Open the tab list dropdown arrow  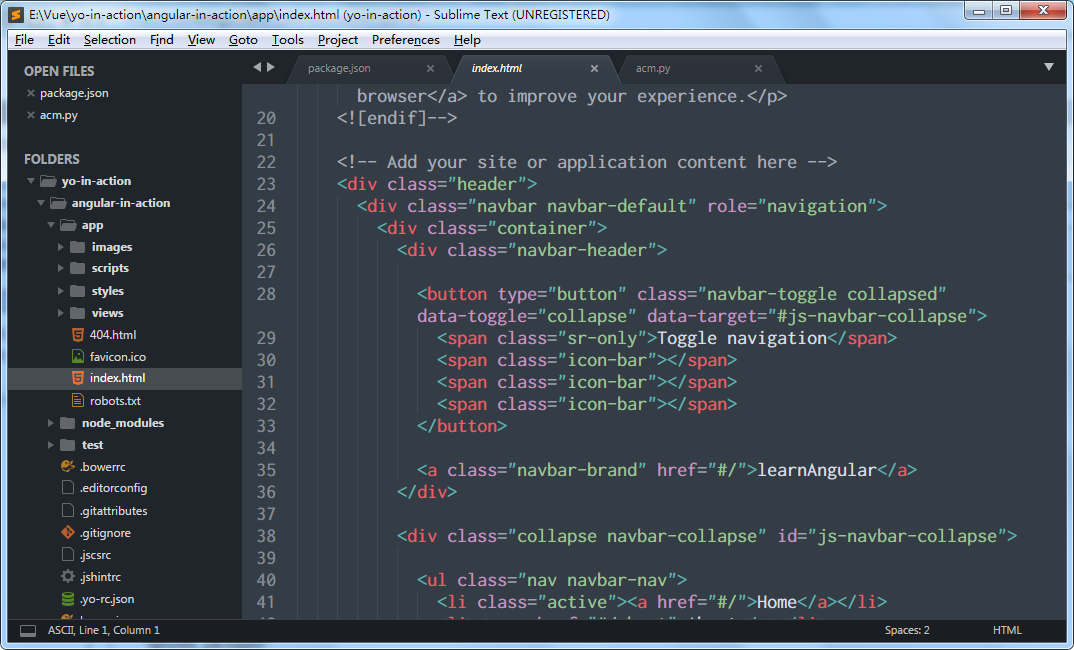pyautogui.click(x=1049, y=67)
